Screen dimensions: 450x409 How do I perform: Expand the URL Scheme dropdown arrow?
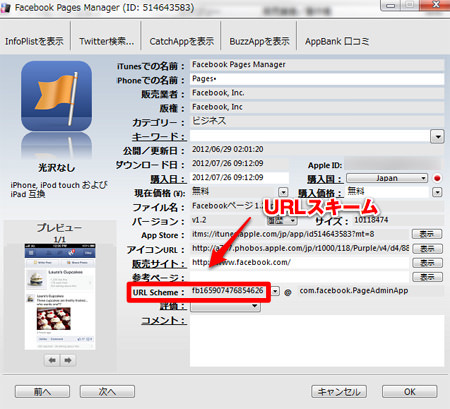point(275,291)
